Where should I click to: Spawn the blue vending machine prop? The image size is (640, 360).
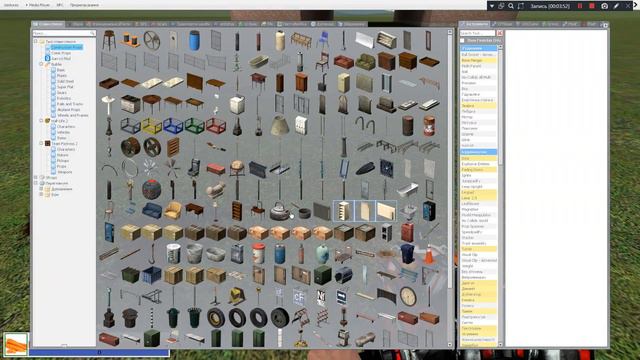(x=429, y=211)
